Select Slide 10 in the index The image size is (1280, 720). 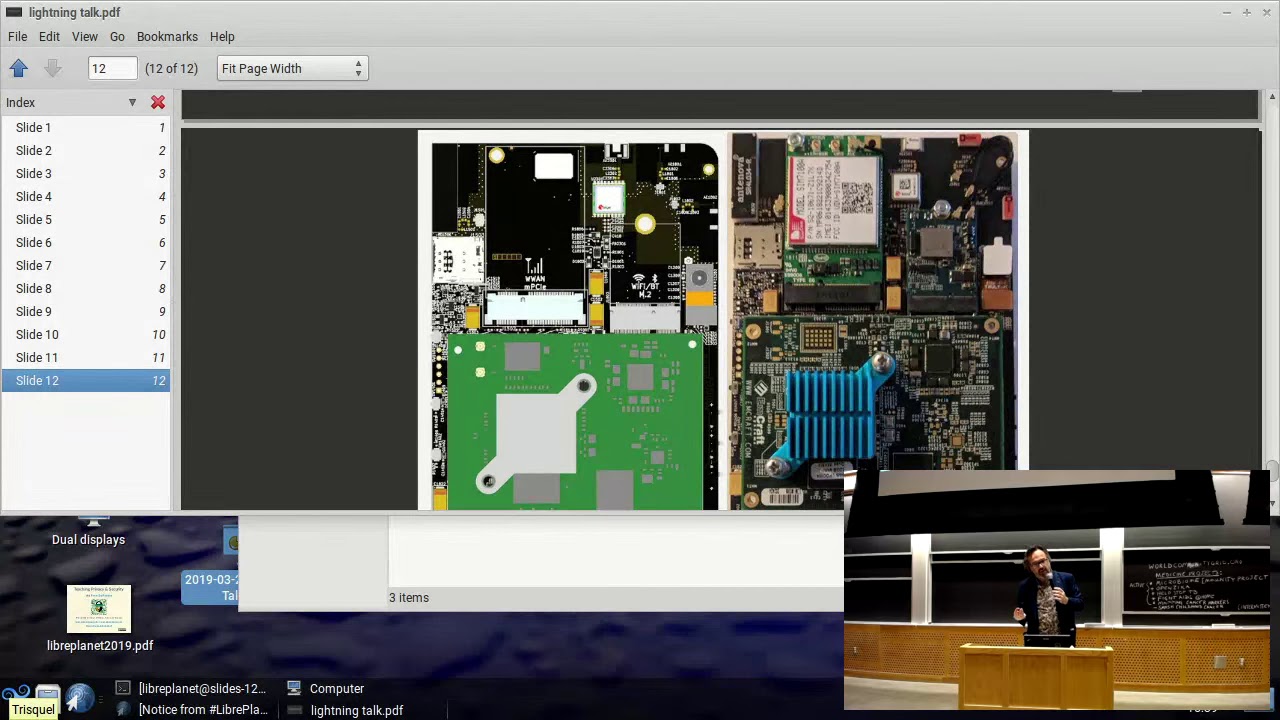(85, 335)
